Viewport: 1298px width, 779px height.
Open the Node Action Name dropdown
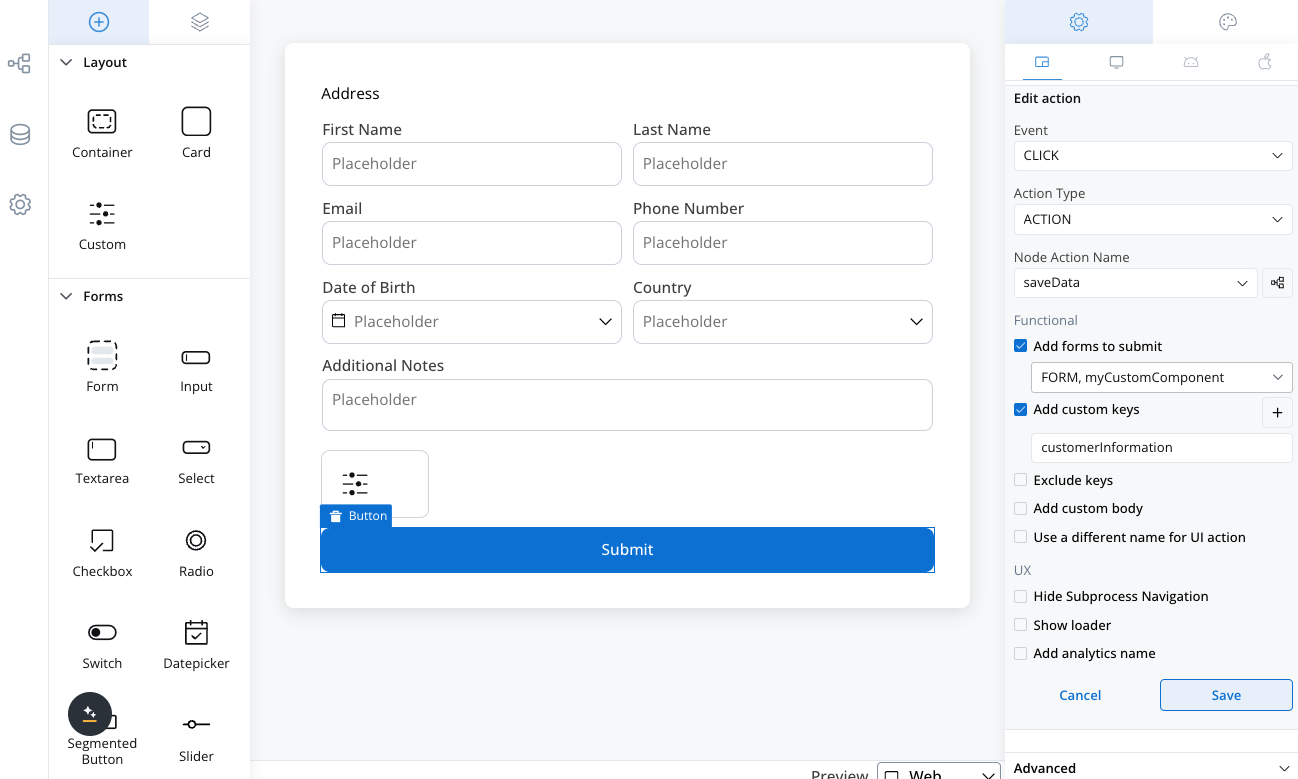point(1135,283)
